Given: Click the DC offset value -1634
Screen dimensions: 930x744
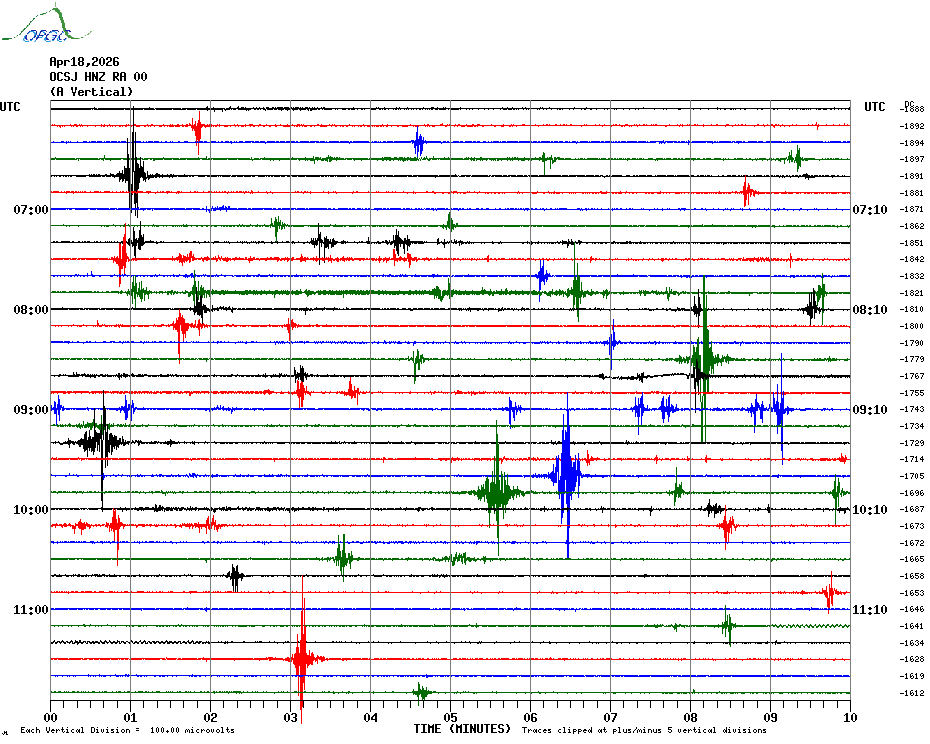Looking at the screenshot, I should (x=912, y=643).
